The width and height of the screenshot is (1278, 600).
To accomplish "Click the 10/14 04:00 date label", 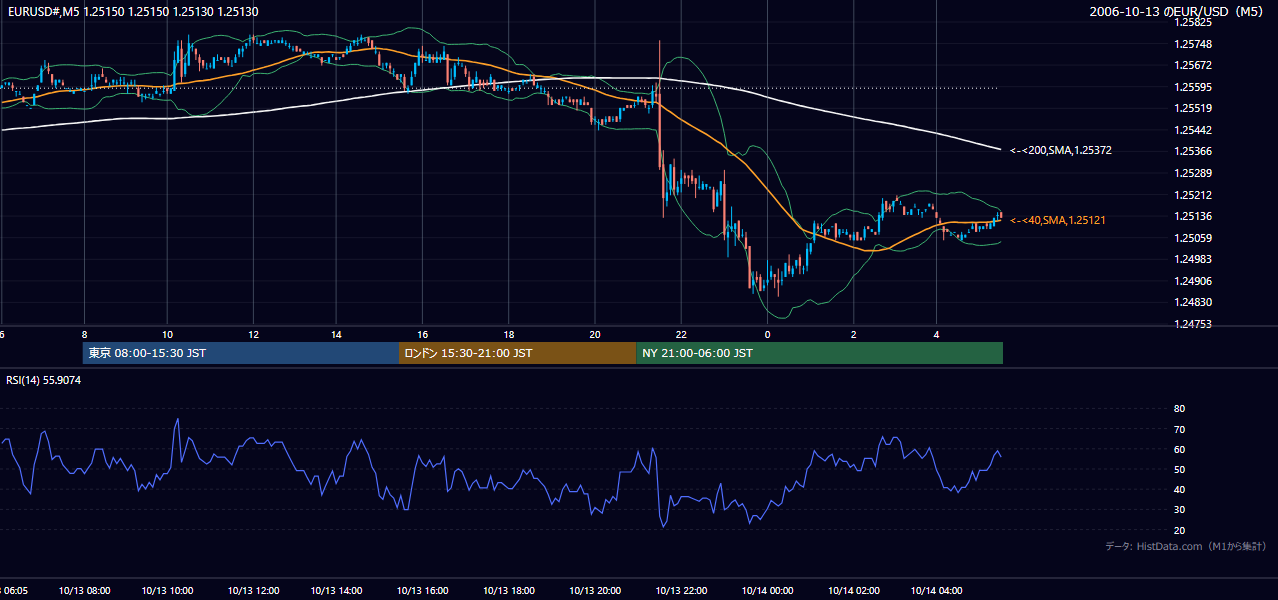I will (x=936, y=590).
